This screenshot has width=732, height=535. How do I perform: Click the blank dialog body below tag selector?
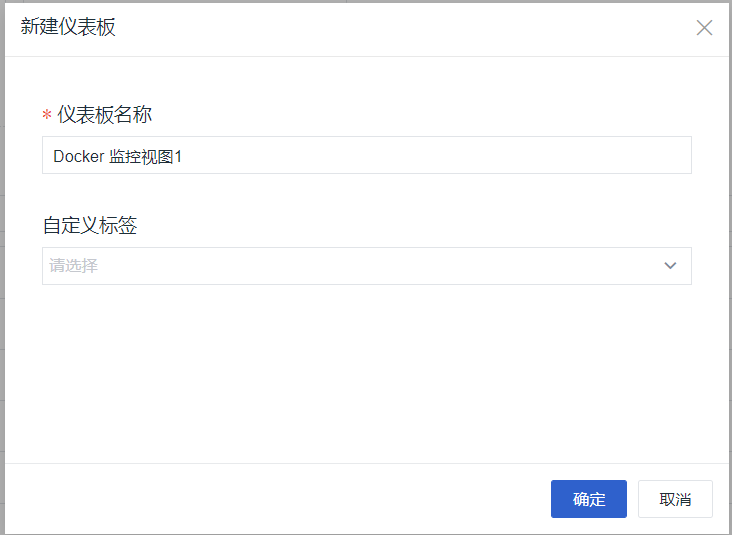[366, 373]
